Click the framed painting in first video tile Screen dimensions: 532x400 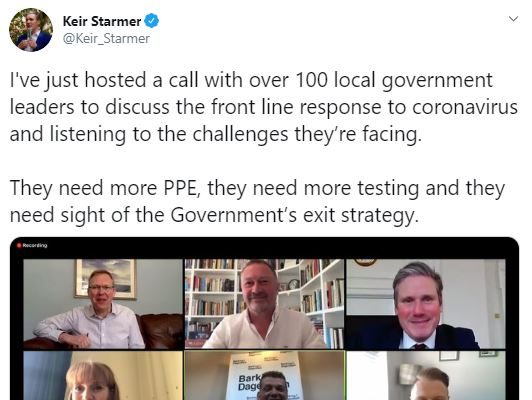coord(106,279)
